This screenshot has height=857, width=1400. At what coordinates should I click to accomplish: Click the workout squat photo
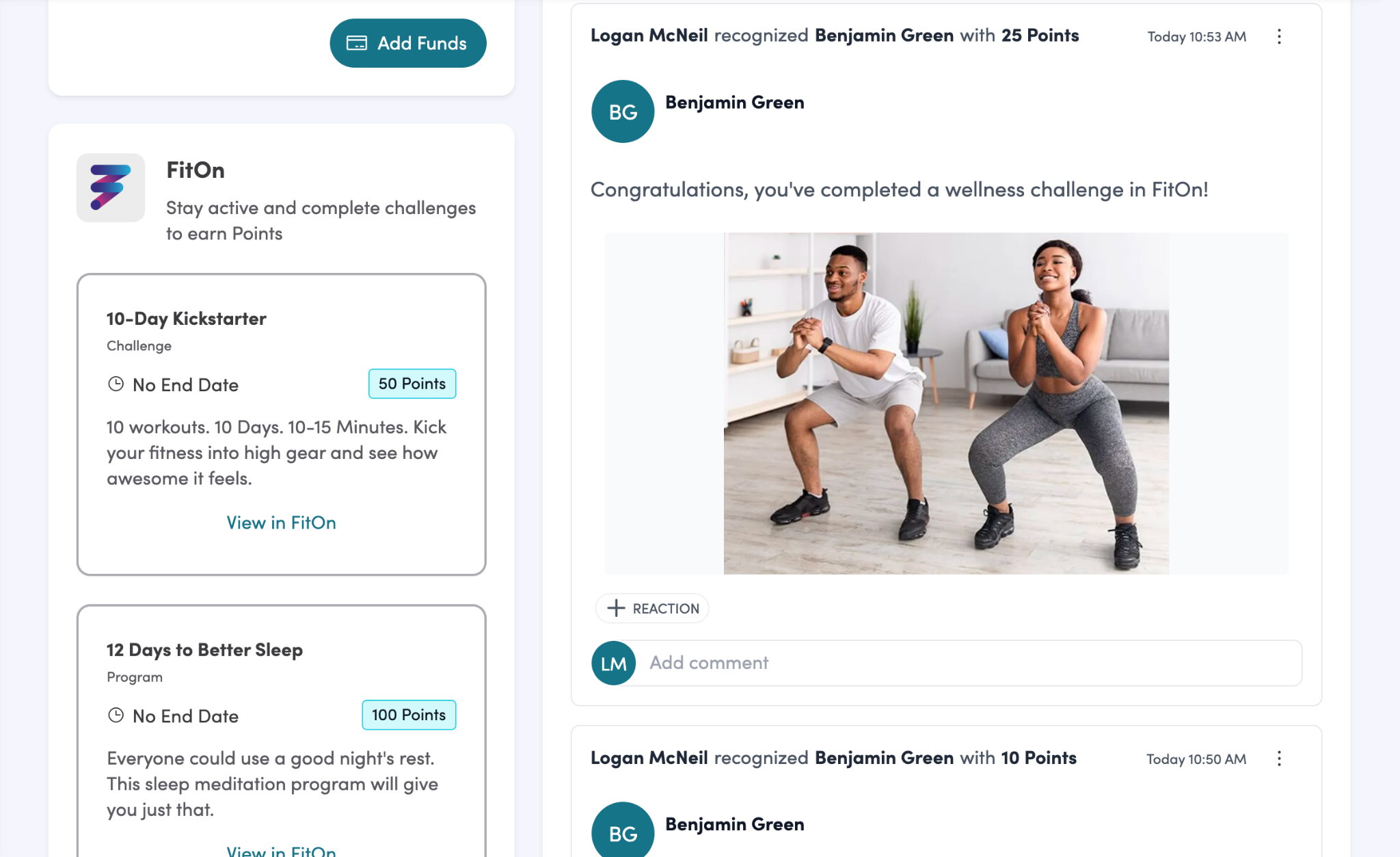click(x=946, y=403)
